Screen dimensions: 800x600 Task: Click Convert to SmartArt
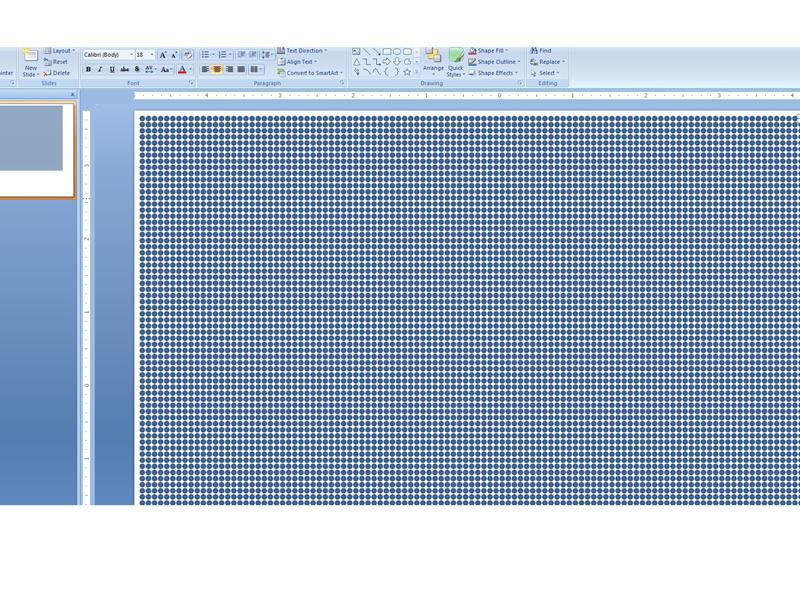[310, 73]
